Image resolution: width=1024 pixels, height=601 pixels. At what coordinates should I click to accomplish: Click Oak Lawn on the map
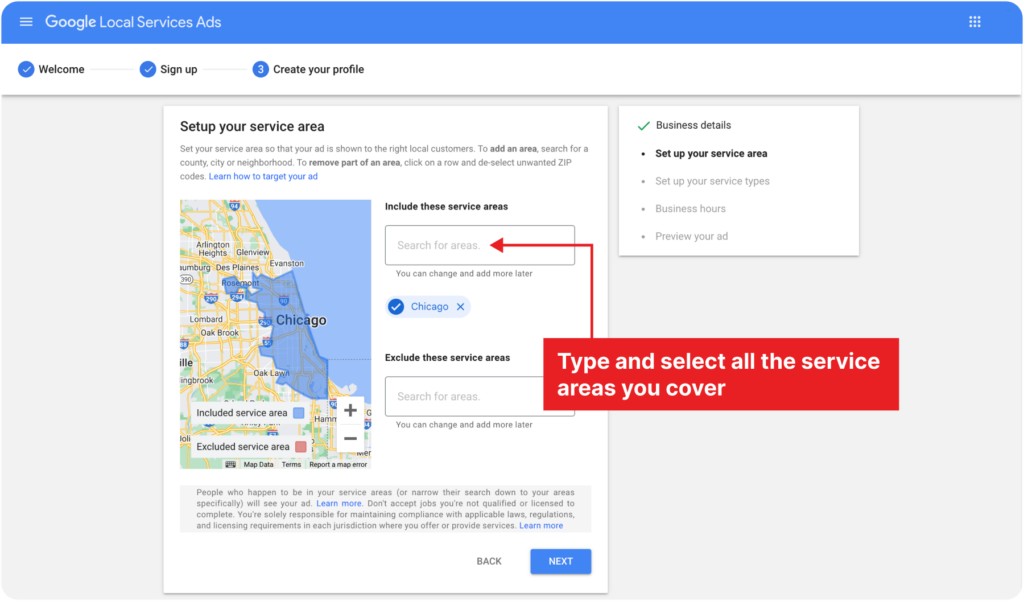pyautogui.click(x=271, y=373)
